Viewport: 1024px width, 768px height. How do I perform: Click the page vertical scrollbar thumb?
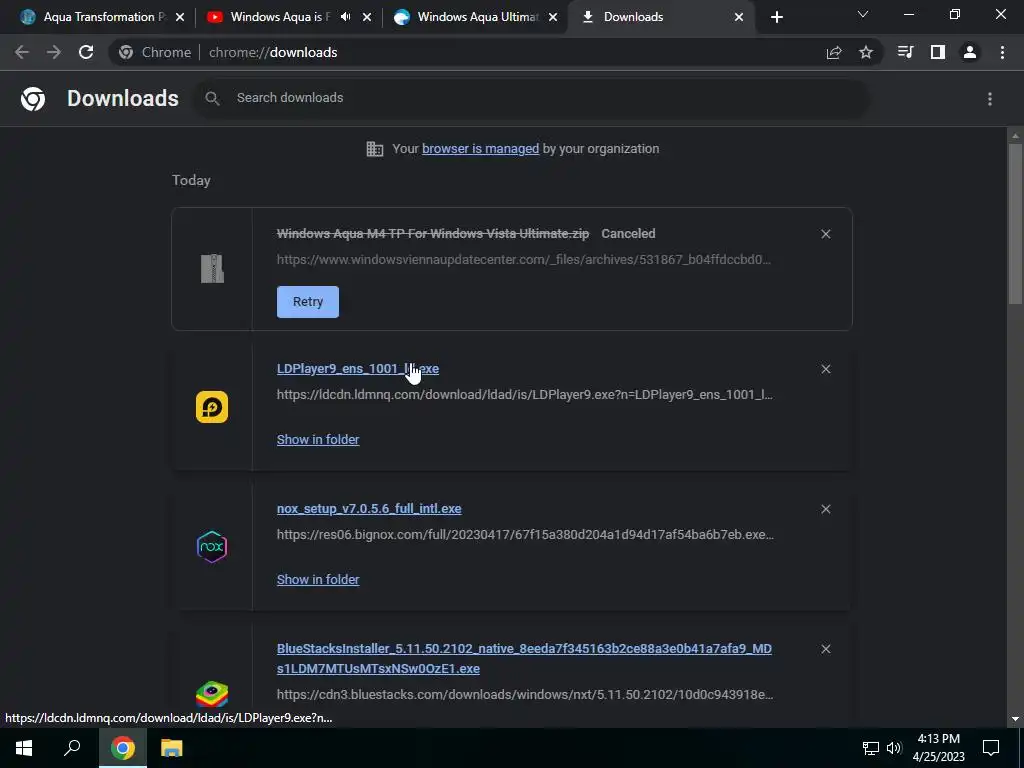click(x=1015, y=223)
